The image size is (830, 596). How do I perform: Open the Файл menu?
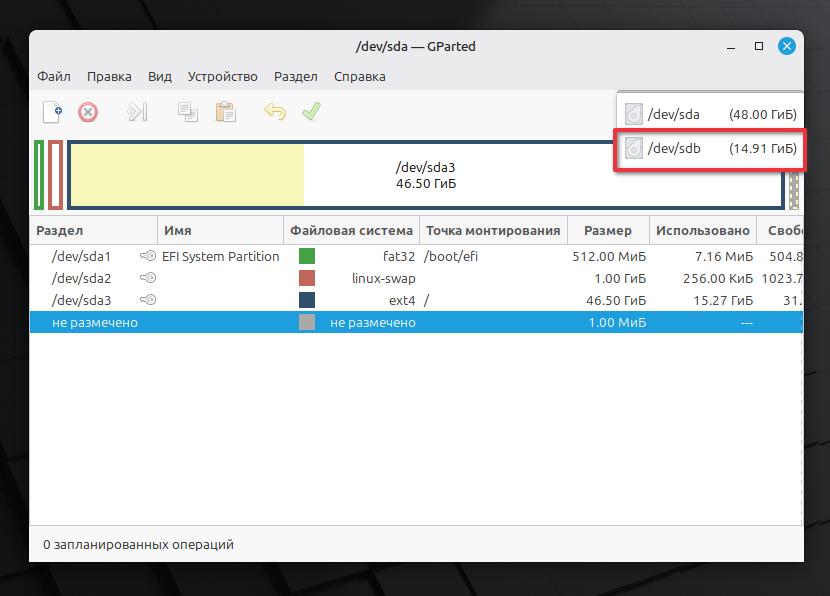tap(53, 77)
